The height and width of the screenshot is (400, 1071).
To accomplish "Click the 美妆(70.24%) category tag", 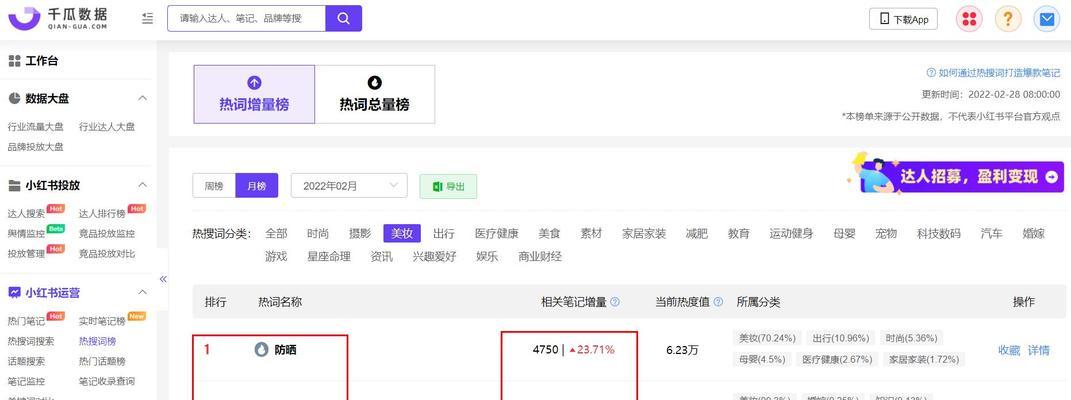I will [x=766, y=338].
